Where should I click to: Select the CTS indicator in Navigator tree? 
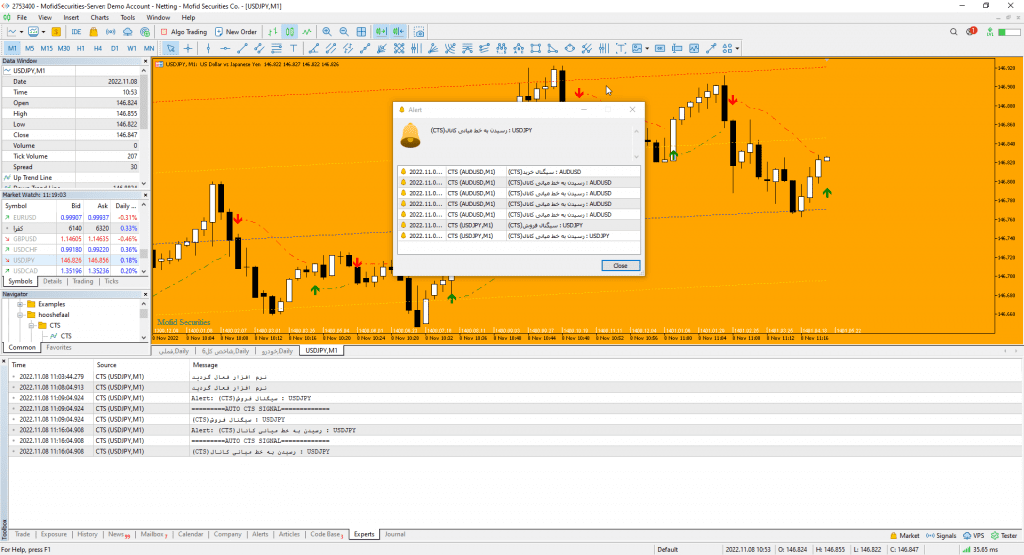[60, 336]
